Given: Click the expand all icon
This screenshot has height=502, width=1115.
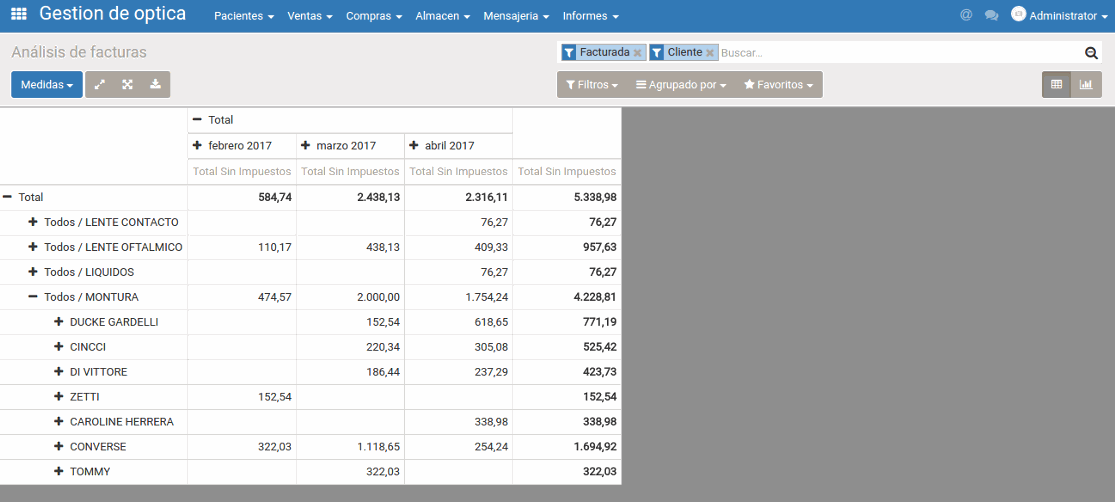Looking at the screenshot, I should click(127, 85).
